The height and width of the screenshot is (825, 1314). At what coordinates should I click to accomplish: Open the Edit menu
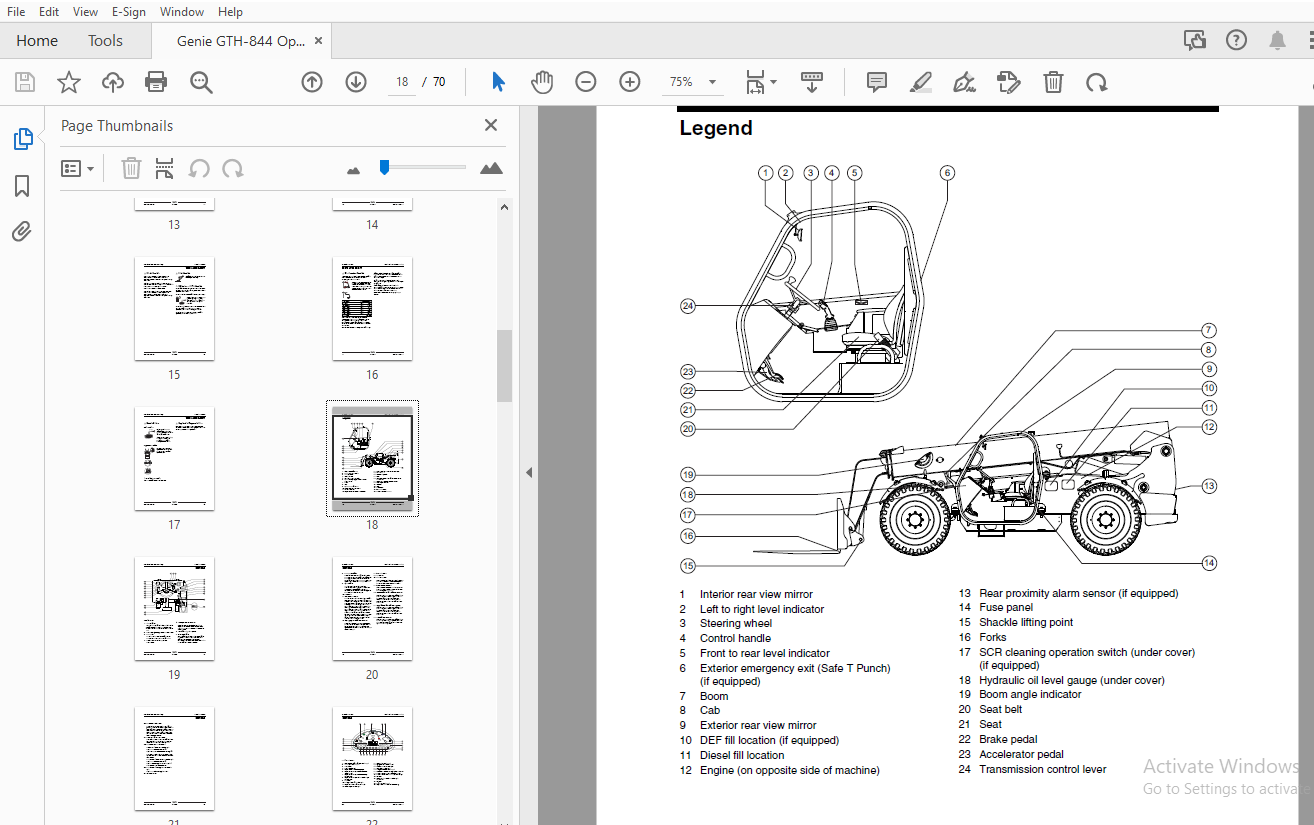point(49,12)
